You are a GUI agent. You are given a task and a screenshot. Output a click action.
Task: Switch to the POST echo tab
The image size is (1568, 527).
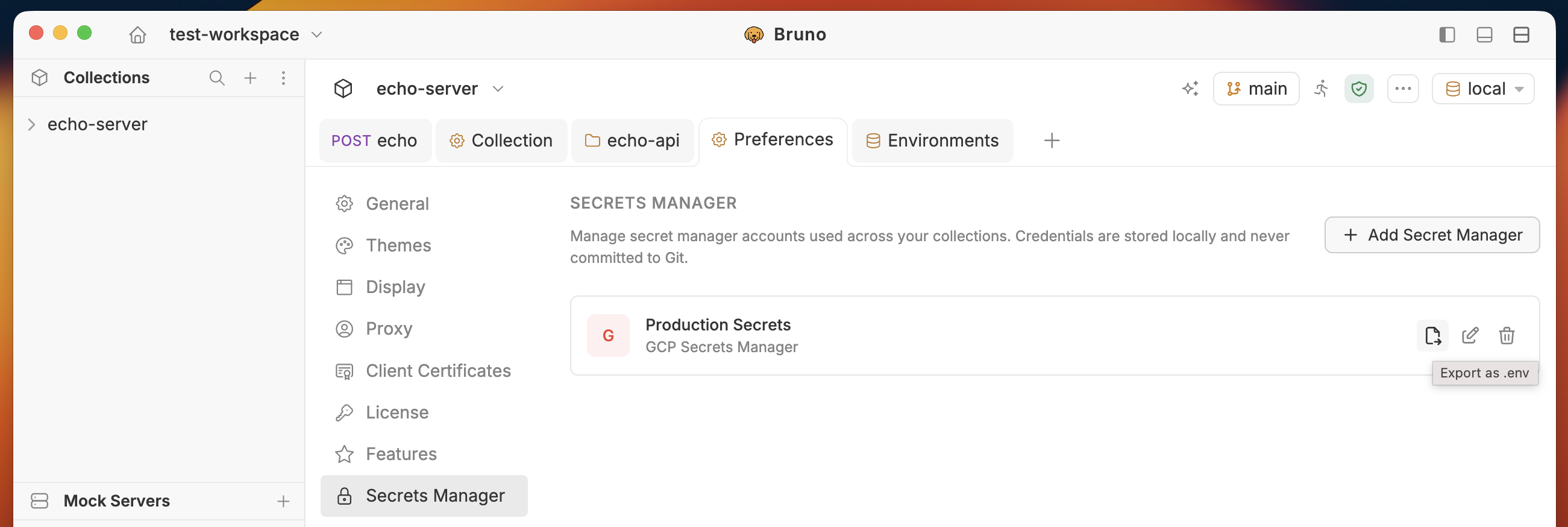pos(374,140)
